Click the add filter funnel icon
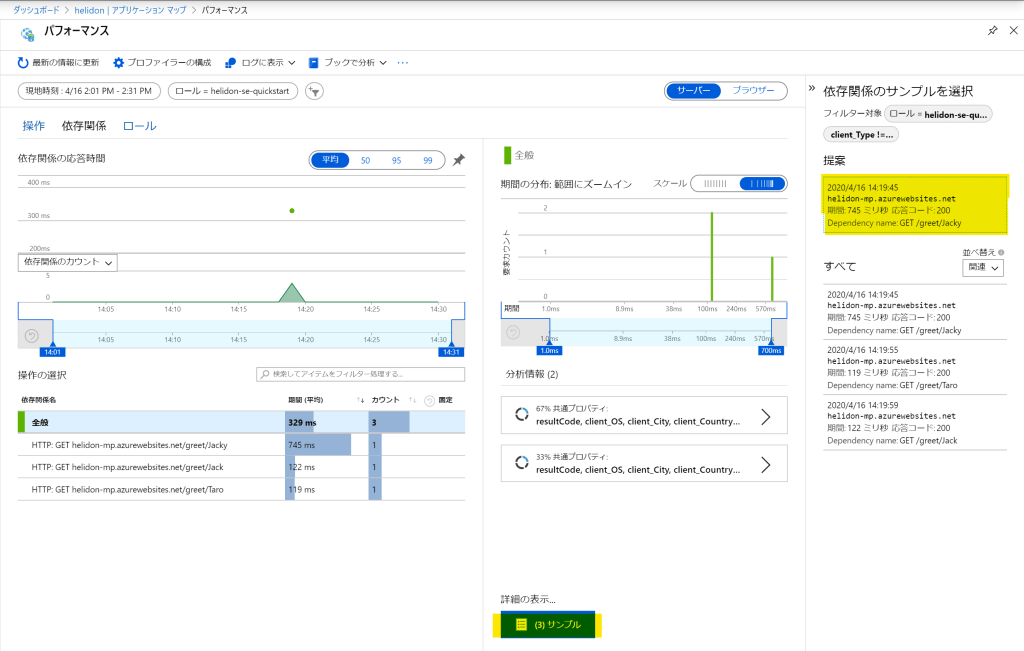 click(315, 91)
